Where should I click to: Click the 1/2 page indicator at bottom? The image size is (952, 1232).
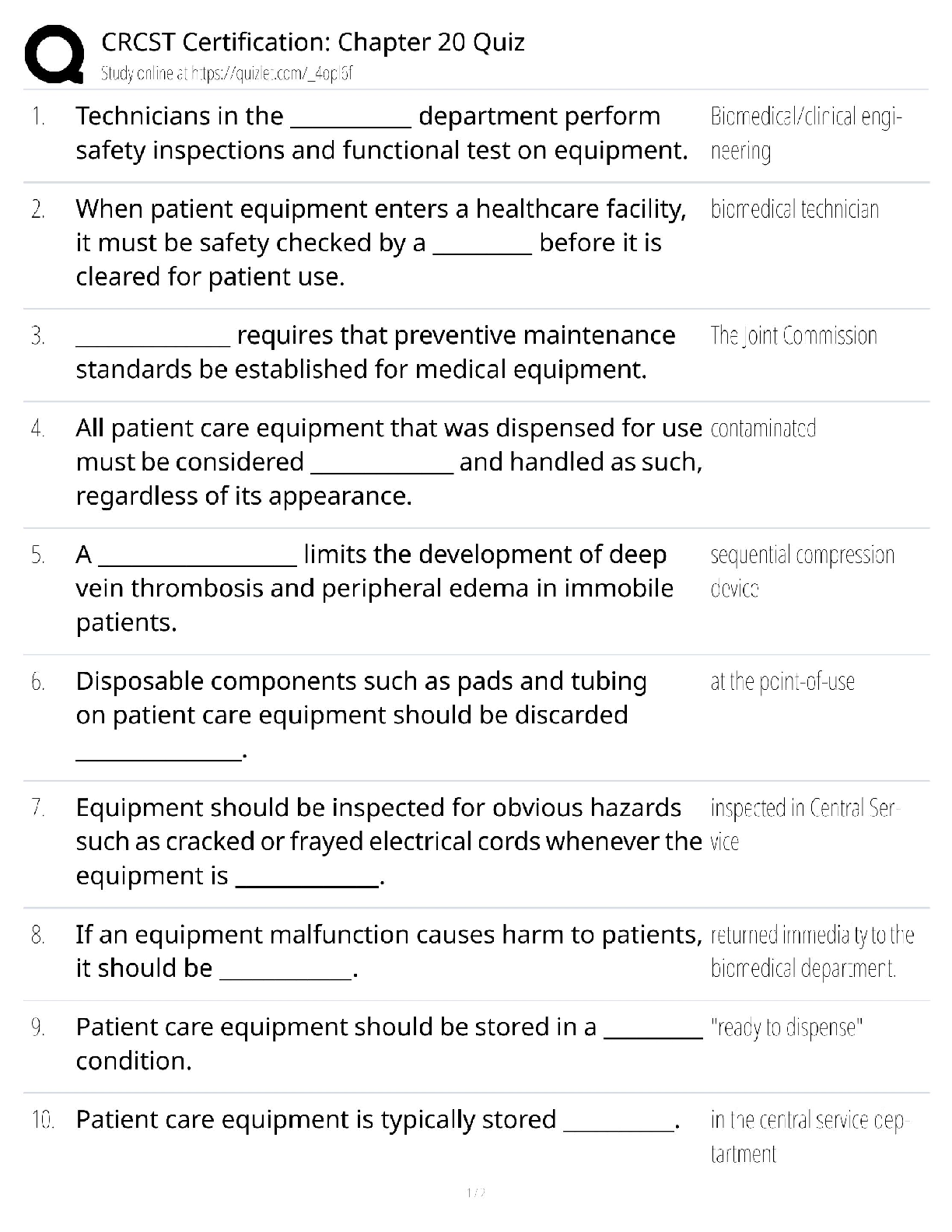(475, 1192)
